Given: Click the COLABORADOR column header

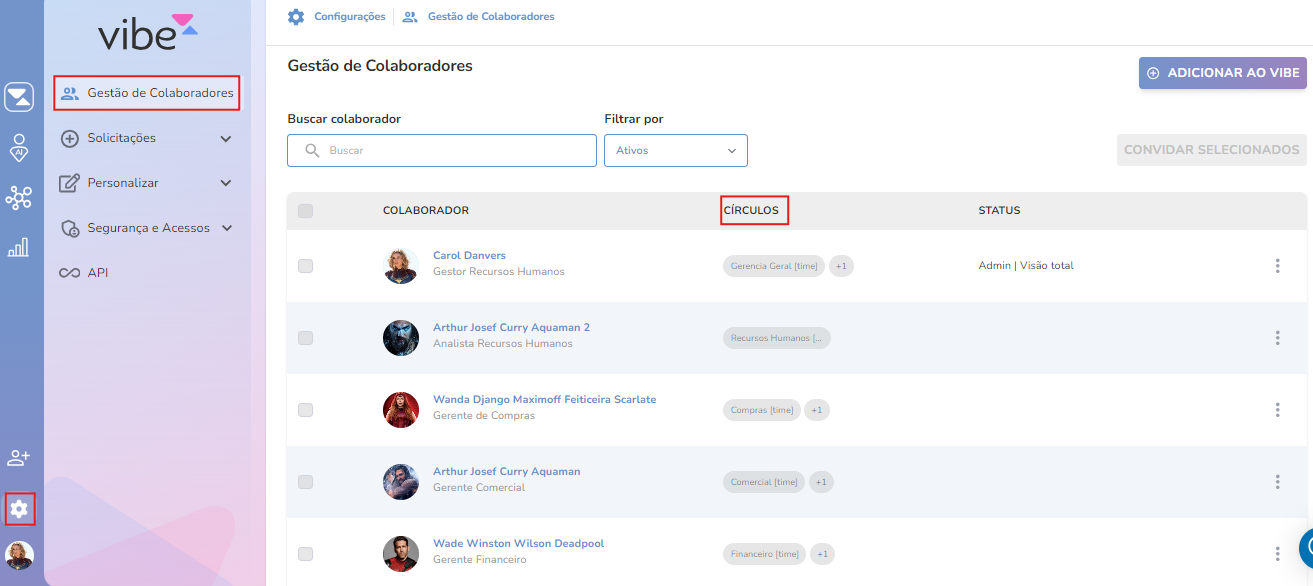Looking at the screenshot, I should (x=426, y=211).
